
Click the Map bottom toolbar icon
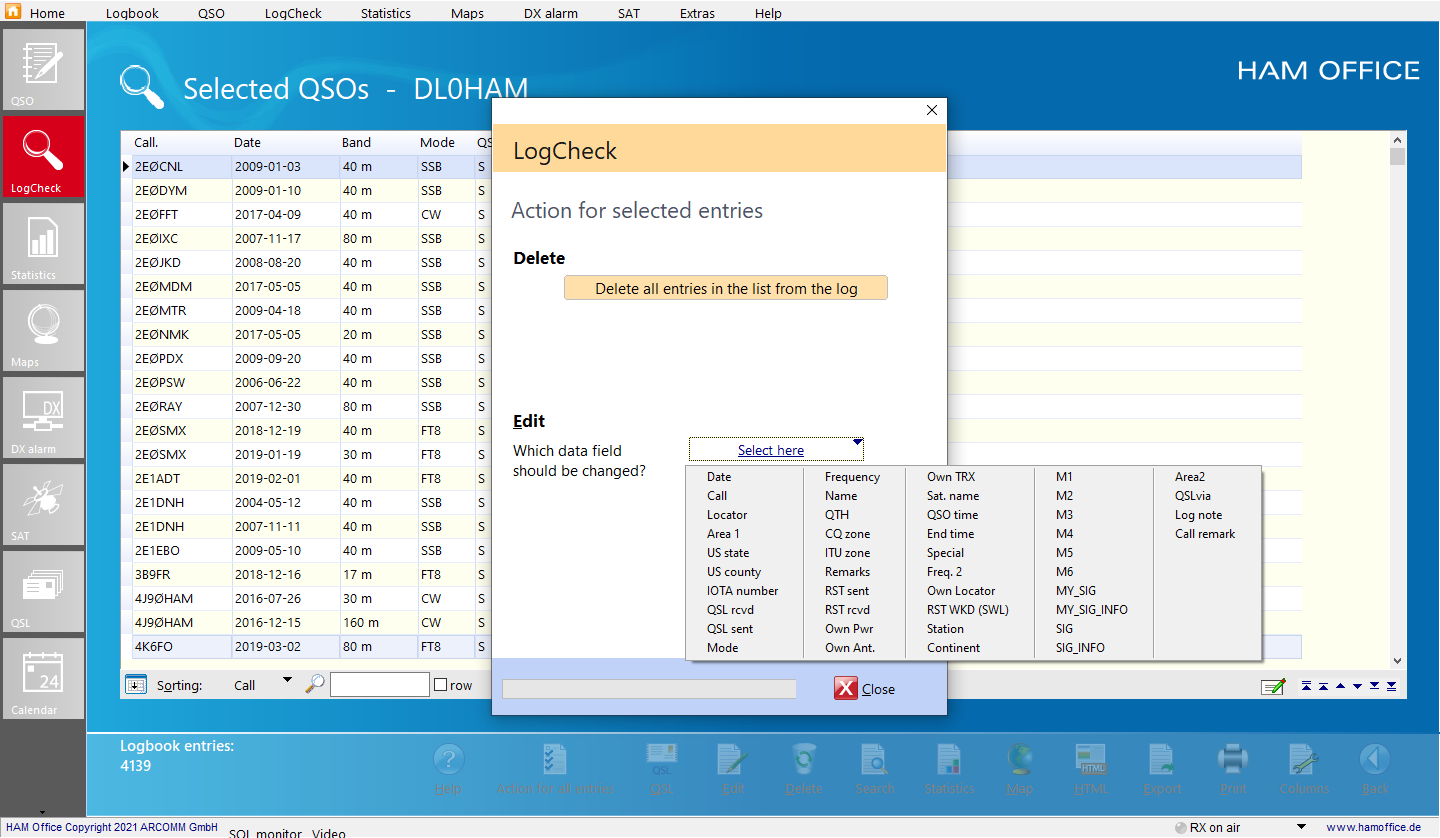click(1020, 768)
